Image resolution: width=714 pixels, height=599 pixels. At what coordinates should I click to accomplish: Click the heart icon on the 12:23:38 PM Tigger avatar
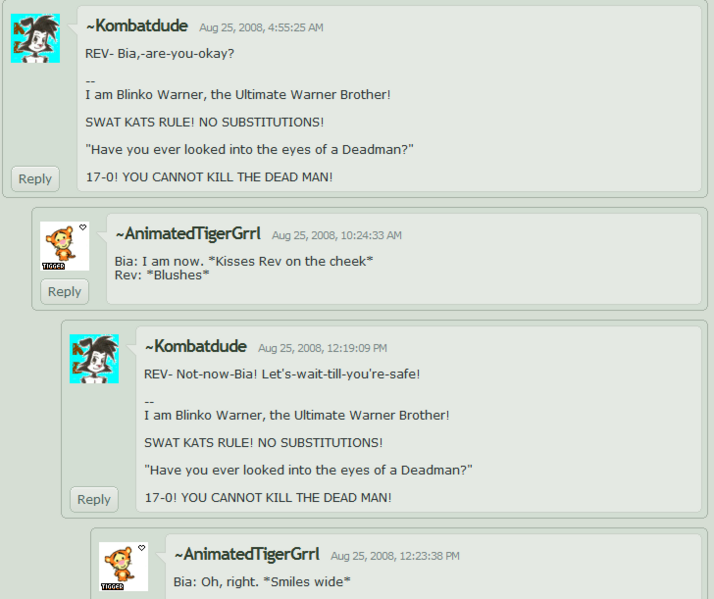(142, 548)
